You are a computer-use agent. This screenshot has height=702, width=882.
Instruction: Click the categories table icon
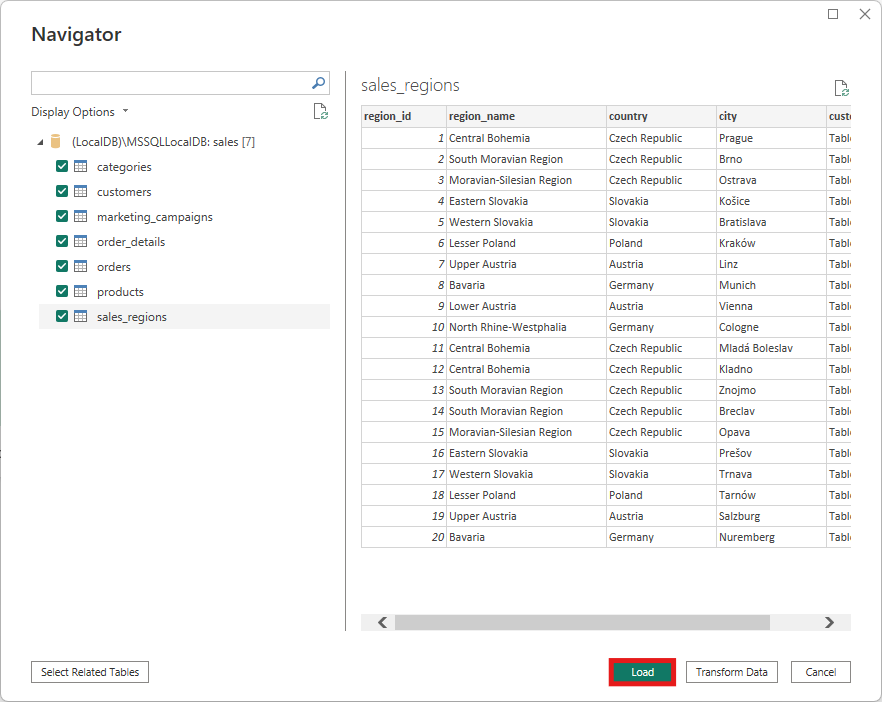pyautogui.click(x=81, y=166)
